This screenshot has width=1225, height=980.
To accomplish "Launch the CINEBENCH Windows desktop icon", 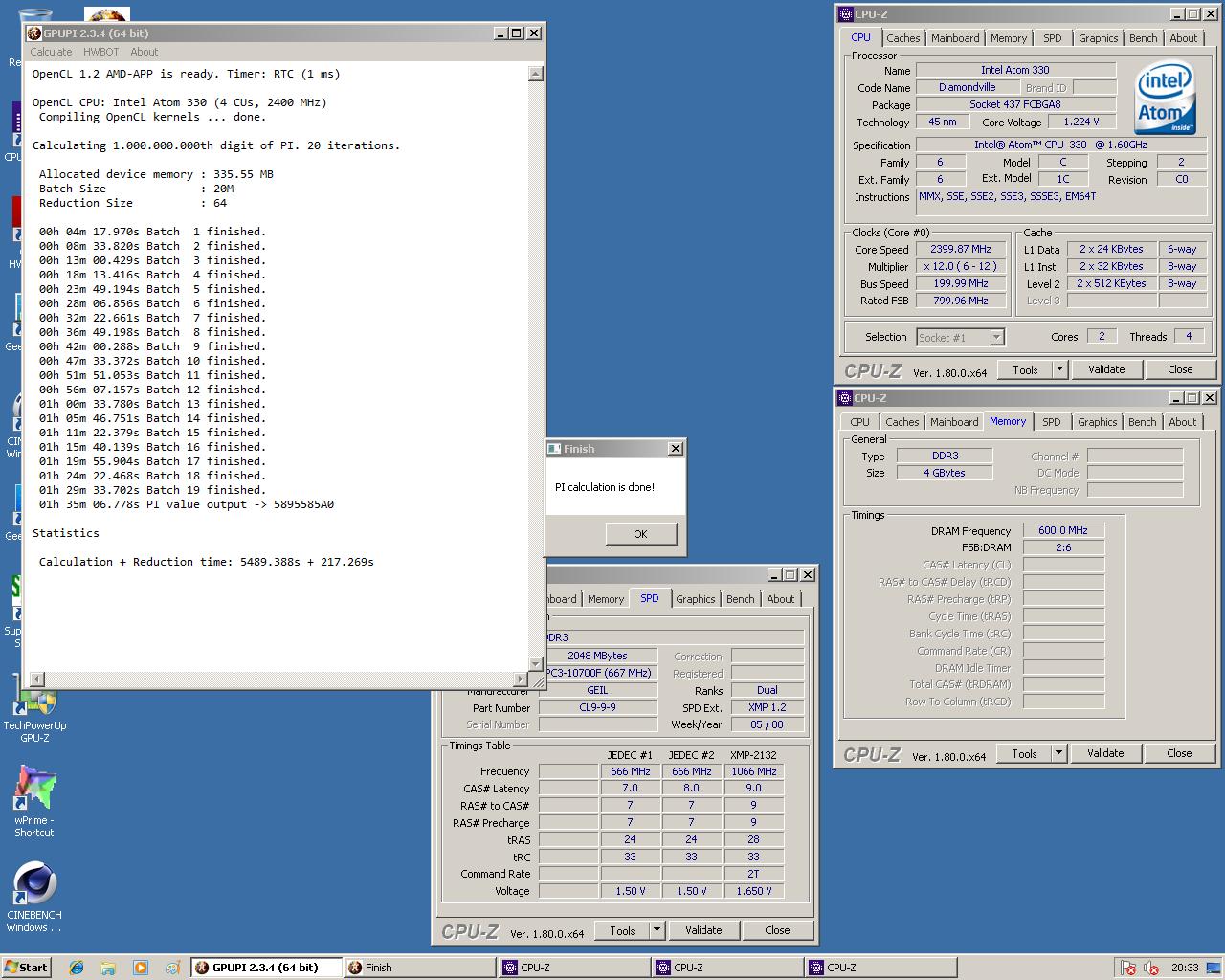I will click(34, 897).
